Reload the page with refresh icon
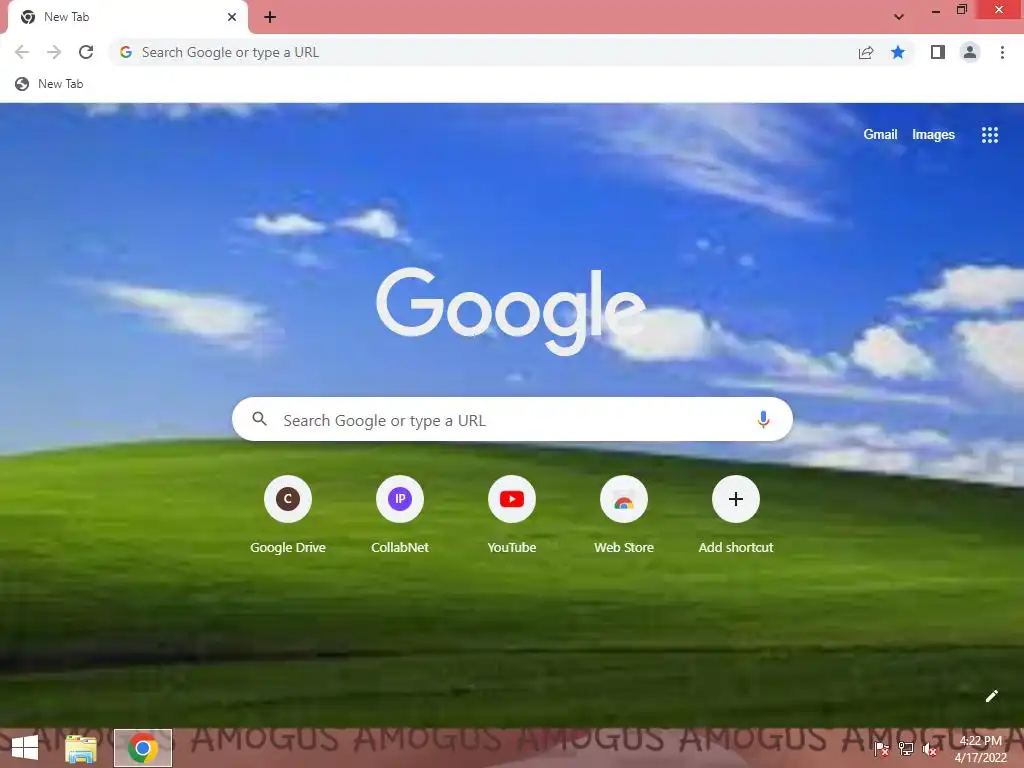This screenshot has height=768, width=1024. coord(86,52)
